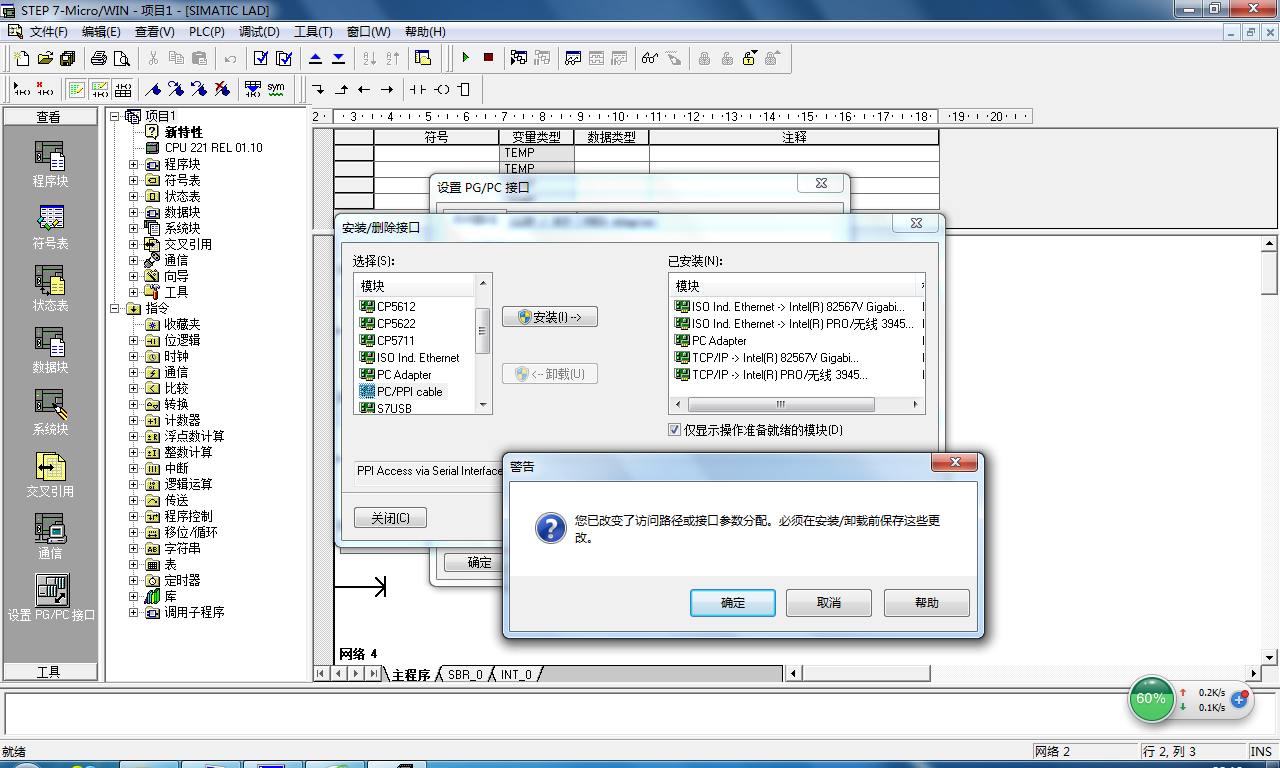Select CP5612 in the selection list
The image size is (1280, 768).
coord(396,306)
